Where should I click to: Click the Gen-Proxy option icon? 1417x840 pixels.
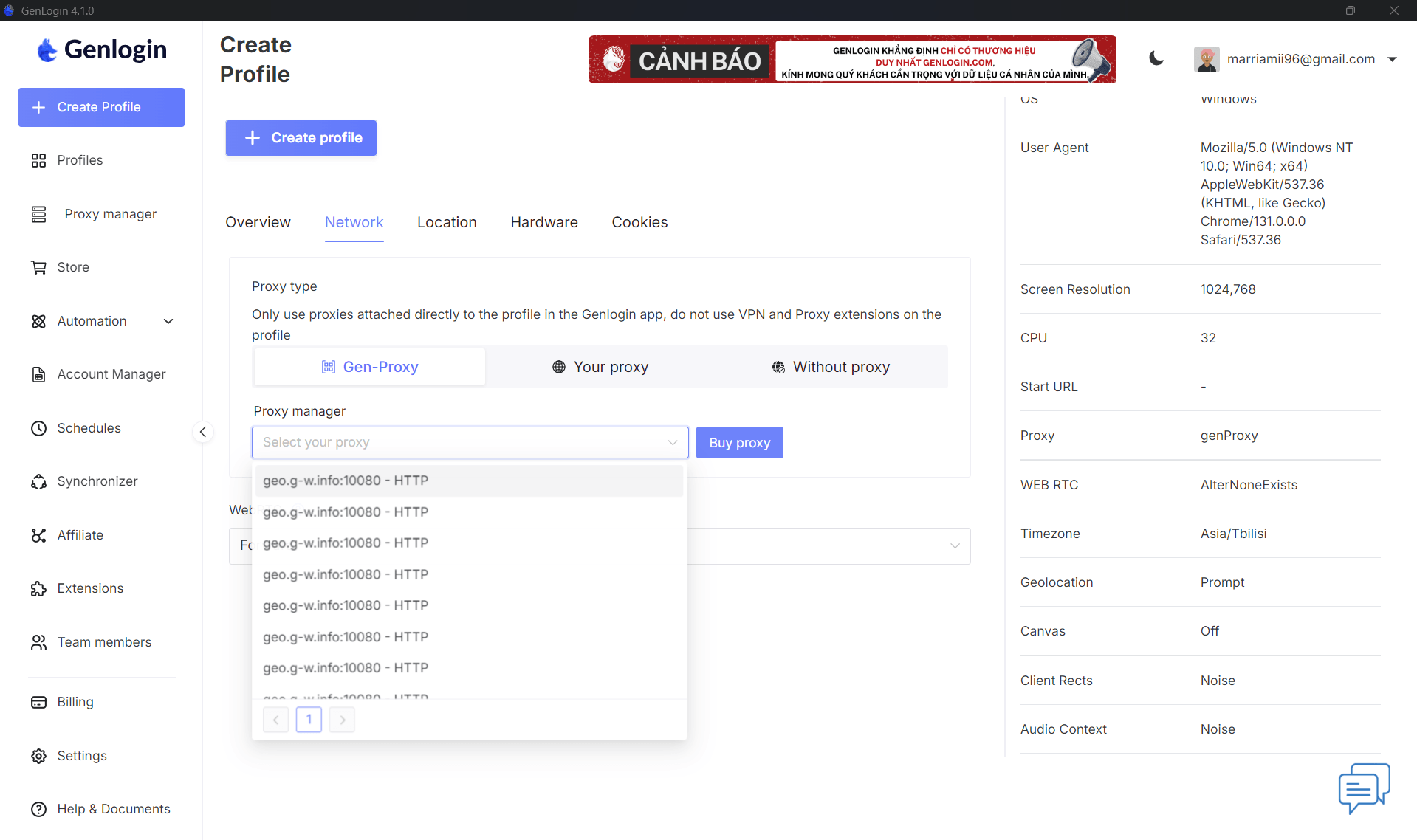pos(329,367)
